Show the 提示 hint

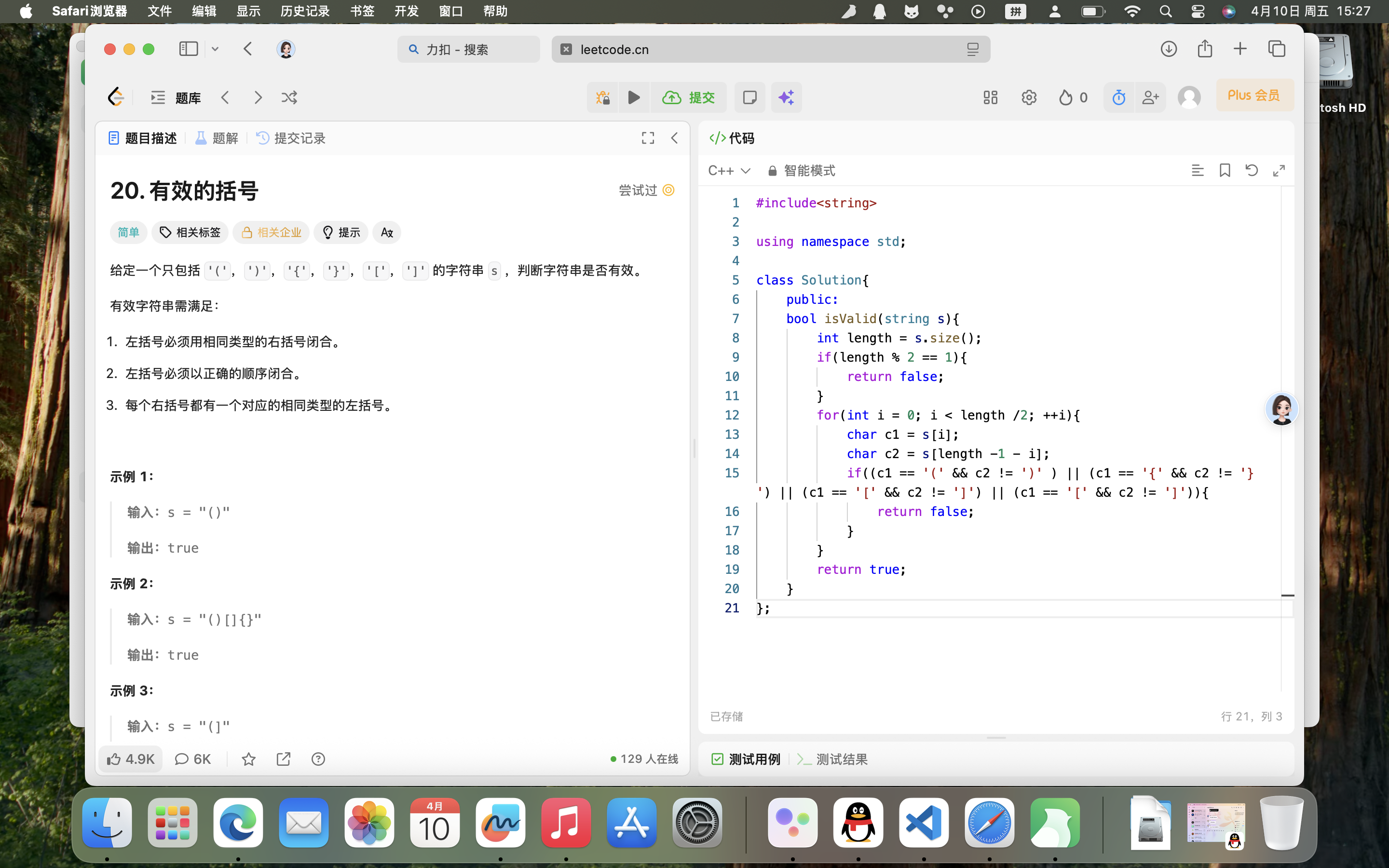pos(341,232)
